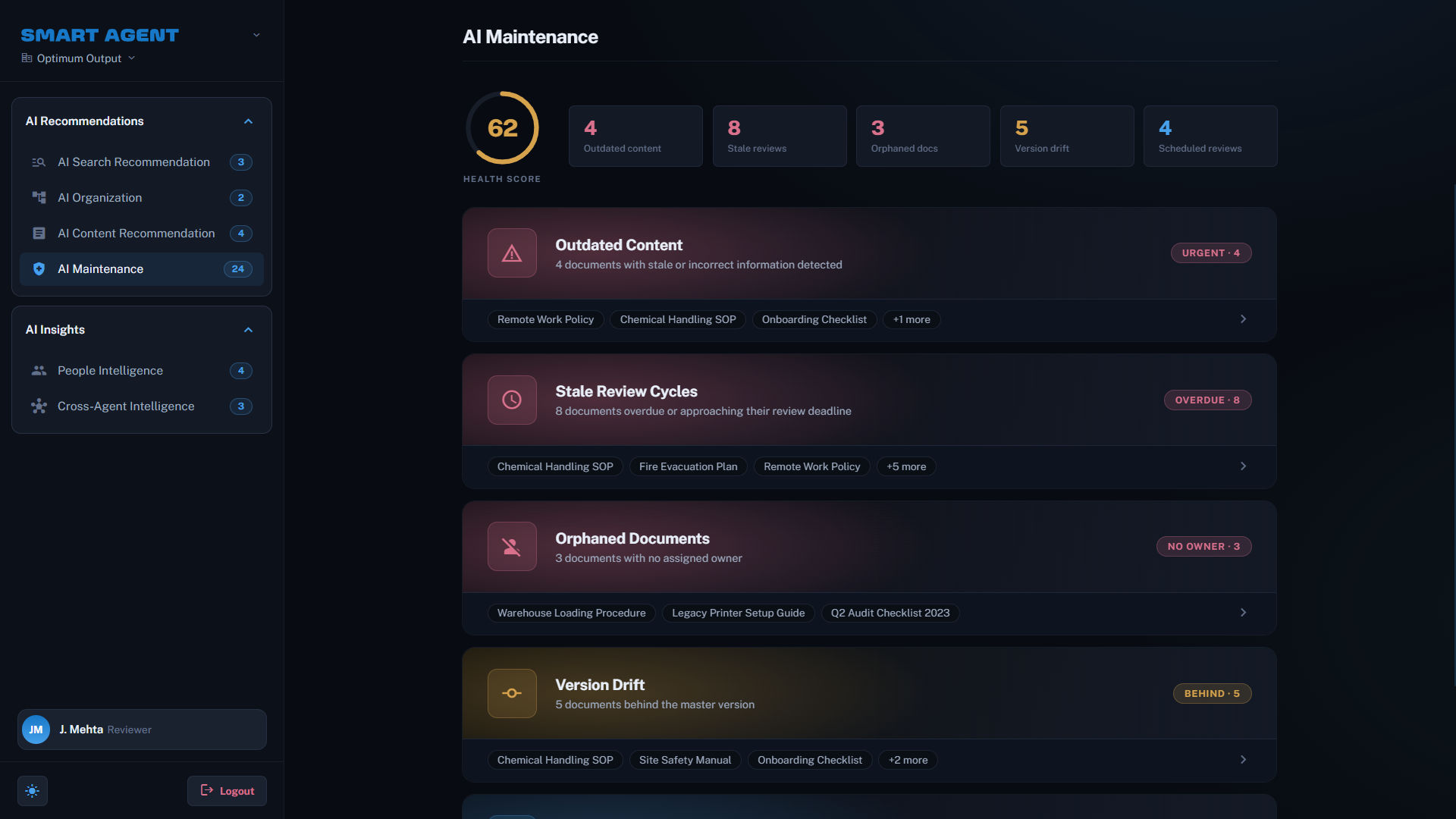Toggle light/dark theme with sun icon
The height and width of the screenshot is (819, 1456).
[33, 791]
